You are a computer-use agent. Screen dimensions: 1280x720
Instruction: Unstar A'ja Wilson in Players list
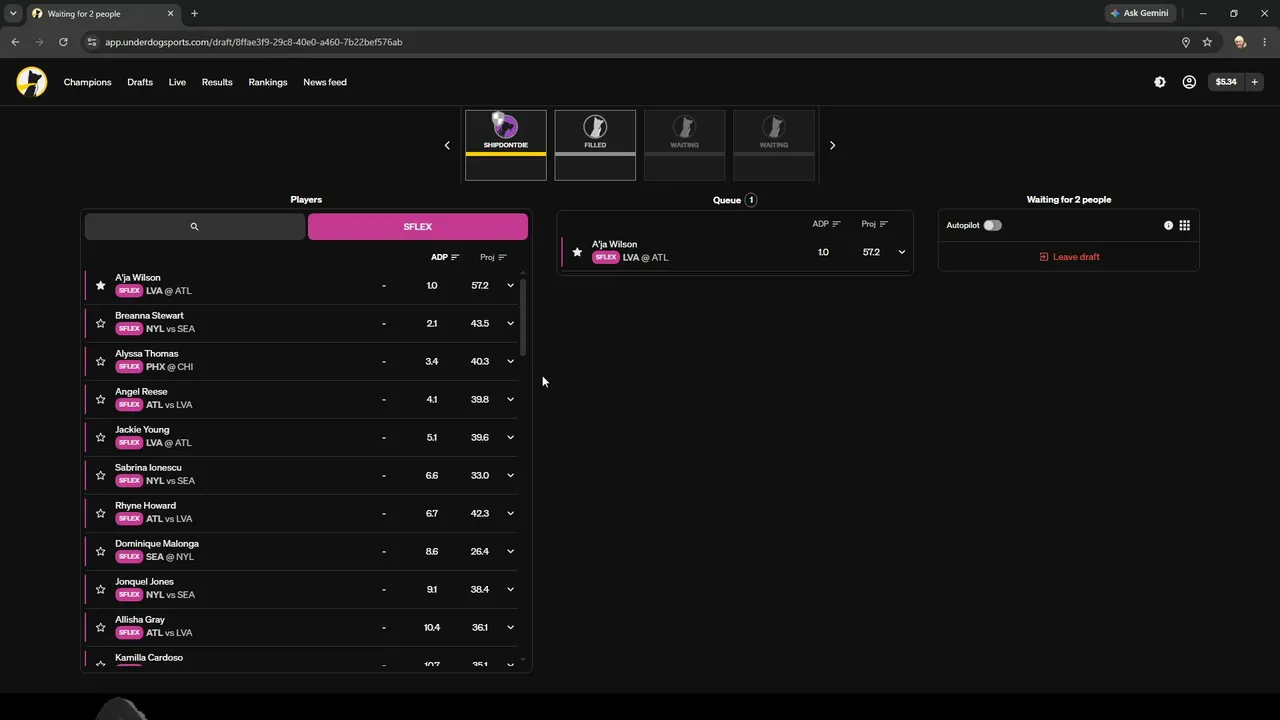coord(100,285)
